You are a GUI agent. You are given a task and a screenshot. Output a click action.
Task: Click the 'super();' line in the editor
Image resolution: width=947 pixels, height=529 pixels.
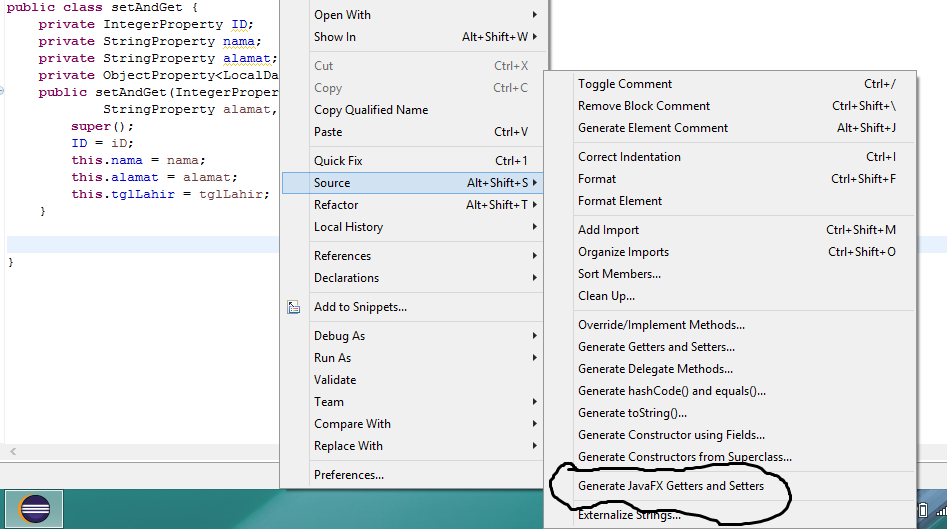point(102,126)
